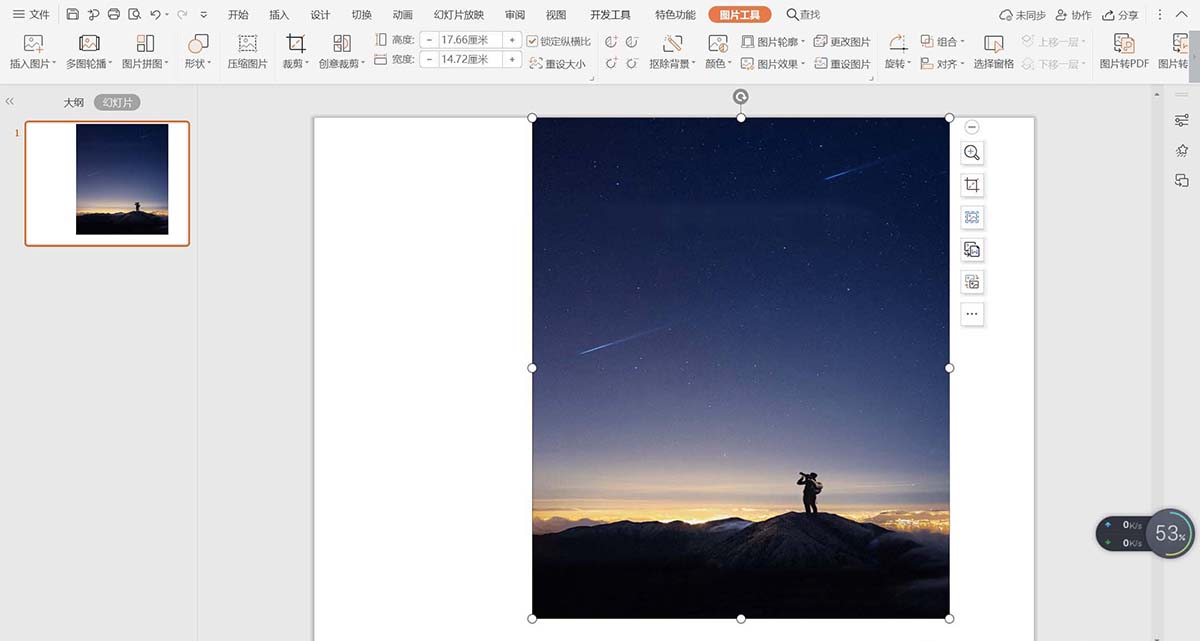This screenshot has height=641, width=1200.
Task: Click the 协作 collaborate button
Action: [1073, 15]
